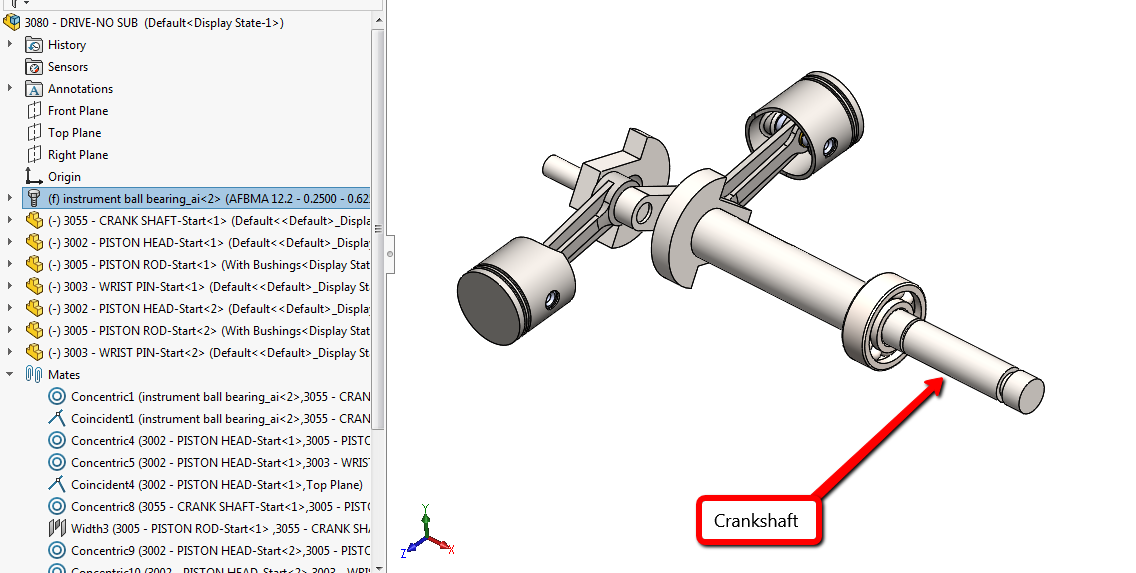Click the WRIST PIN-Start<1> part icon

[x=34, y=286]
